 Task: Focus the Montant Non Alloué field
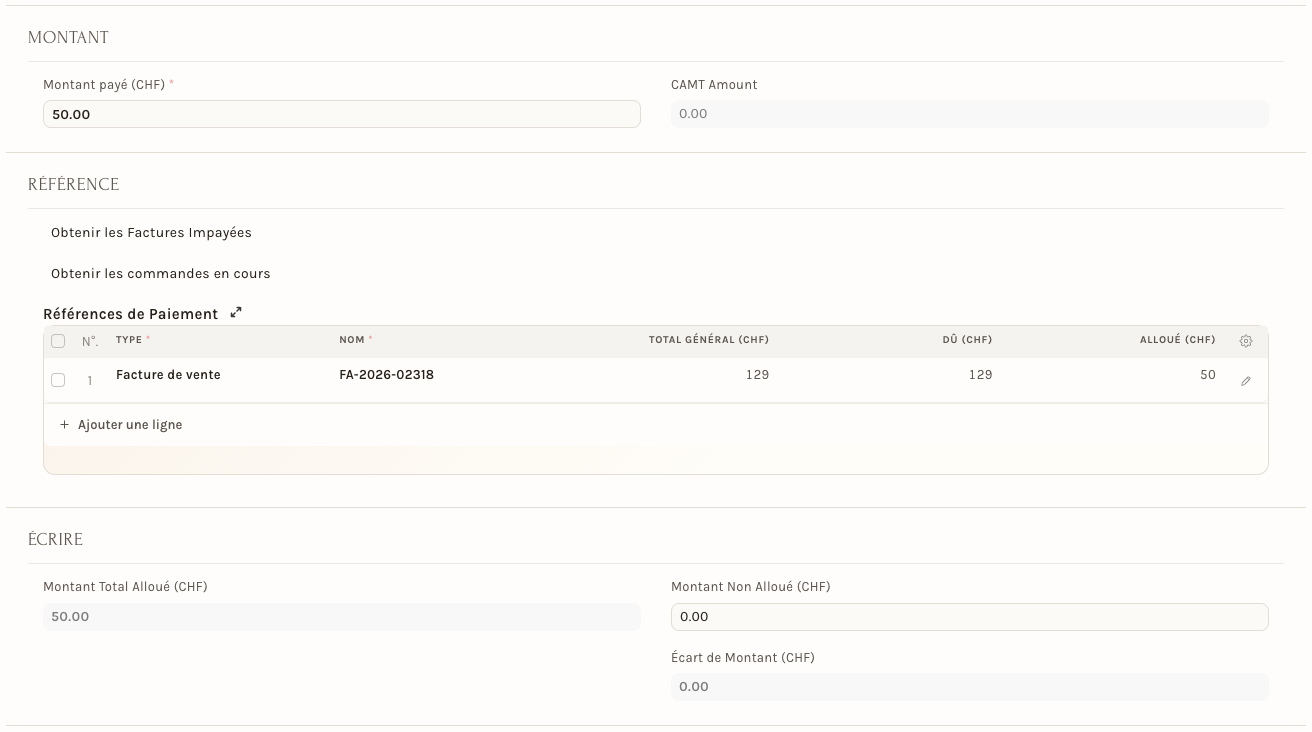969,617
